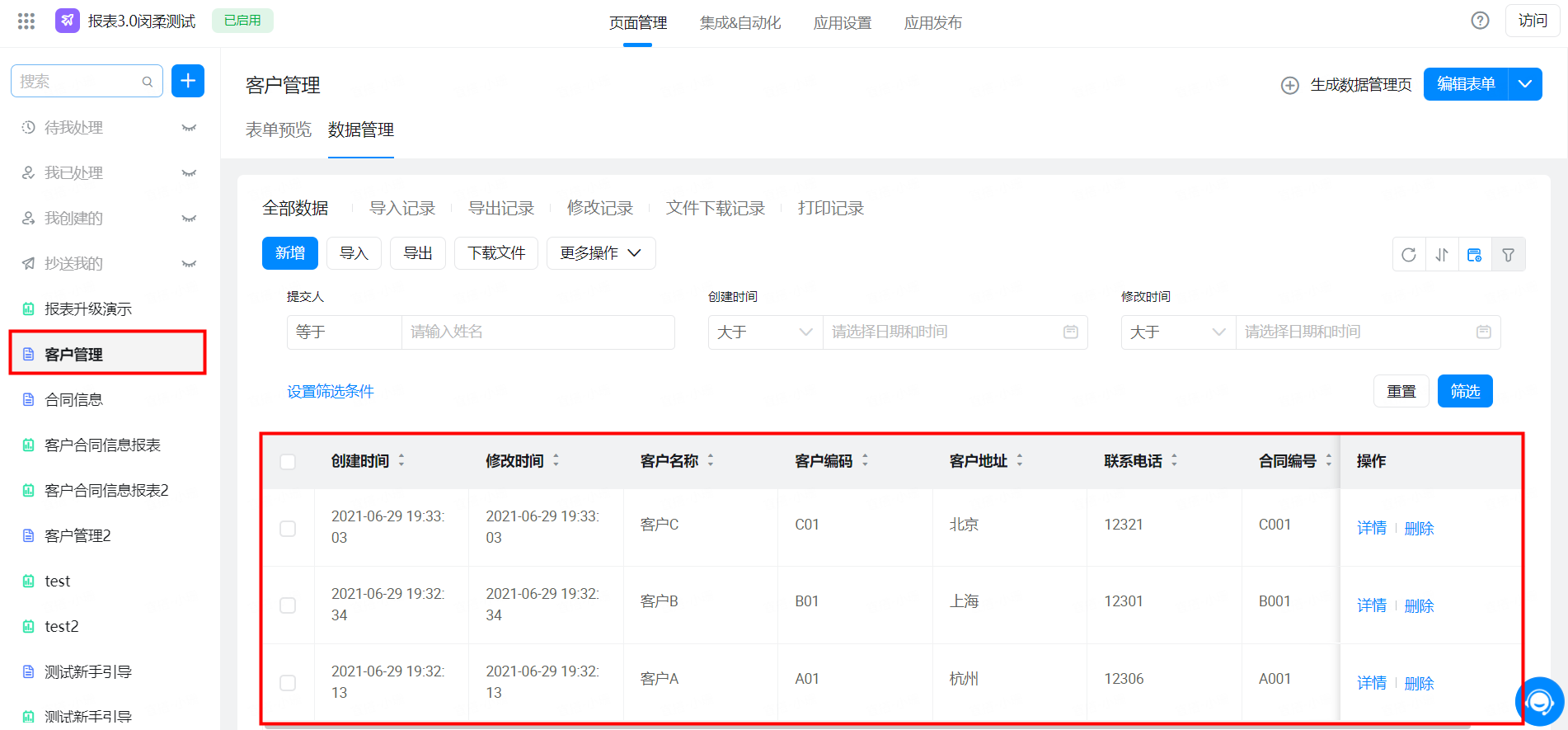1568x730 pixels.
Task: Open the customer service chat bubble
Action: tap(1539, 702)
